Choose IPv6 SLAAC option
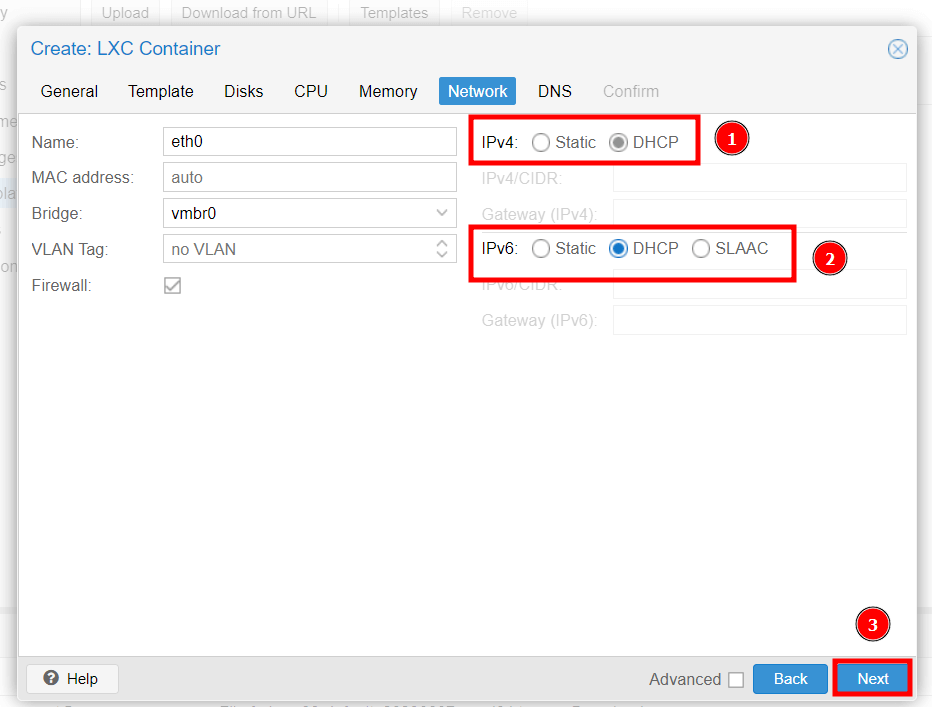932x707 pixels. pyautogui.click(x=701, y=248)
